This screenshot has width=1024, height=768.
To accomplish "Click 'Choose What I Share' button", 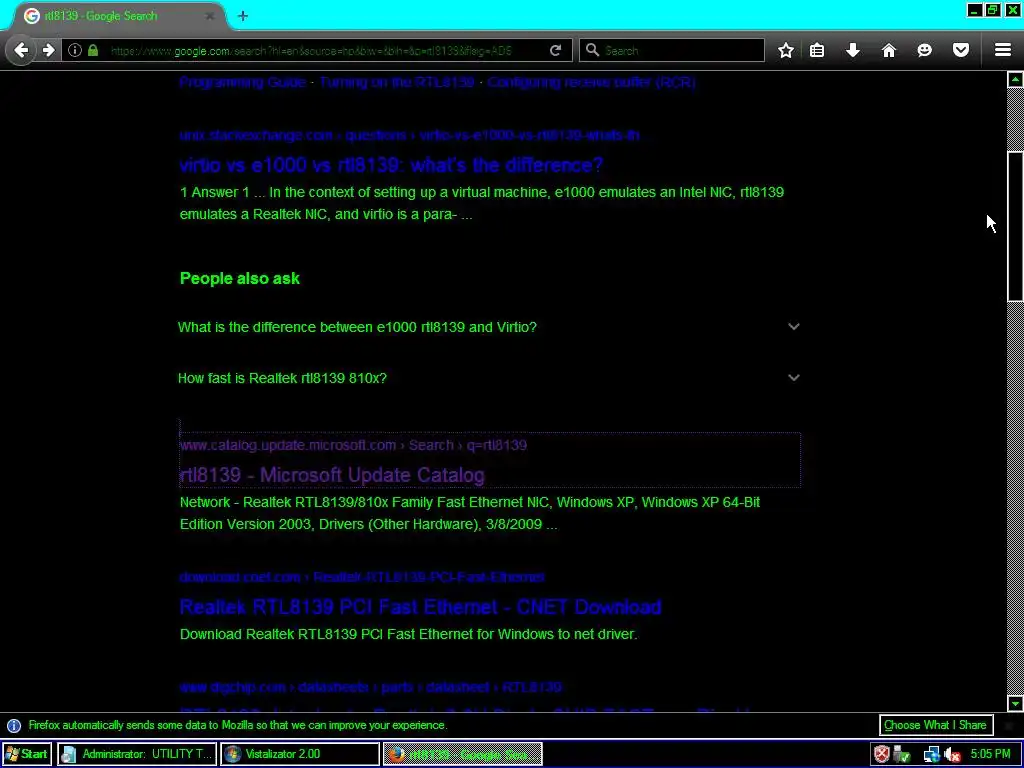I will (935, 725).
